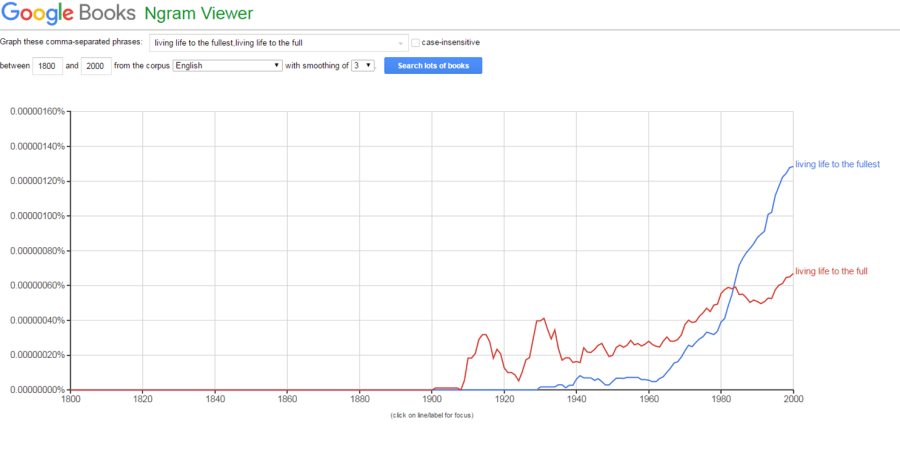This screenshot has width=900, height=450.
Task: Enable the case-insensitive checkbox
Action: tap(416, 42)
